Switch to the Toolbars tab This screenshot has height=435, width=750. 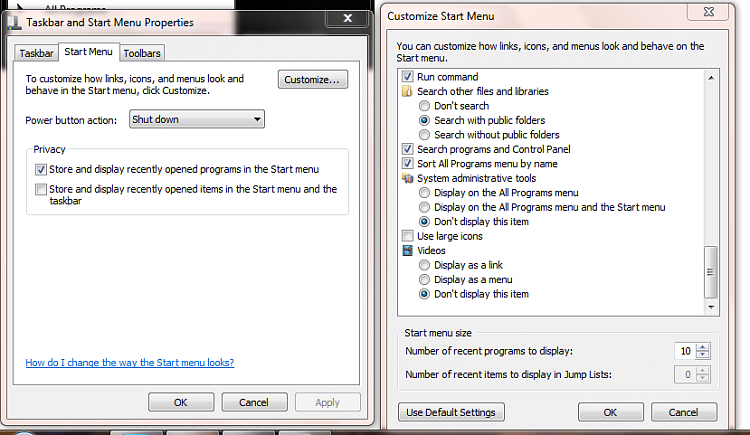[x=142, y=53]
